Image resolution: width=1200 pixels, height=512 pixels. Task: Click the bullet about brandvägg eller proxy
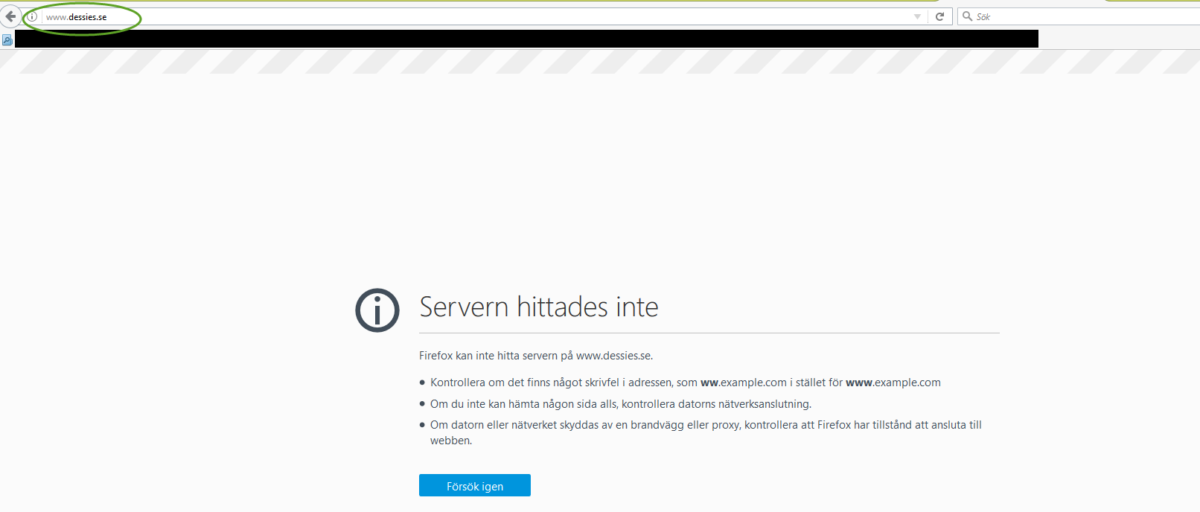pos(706,432)
